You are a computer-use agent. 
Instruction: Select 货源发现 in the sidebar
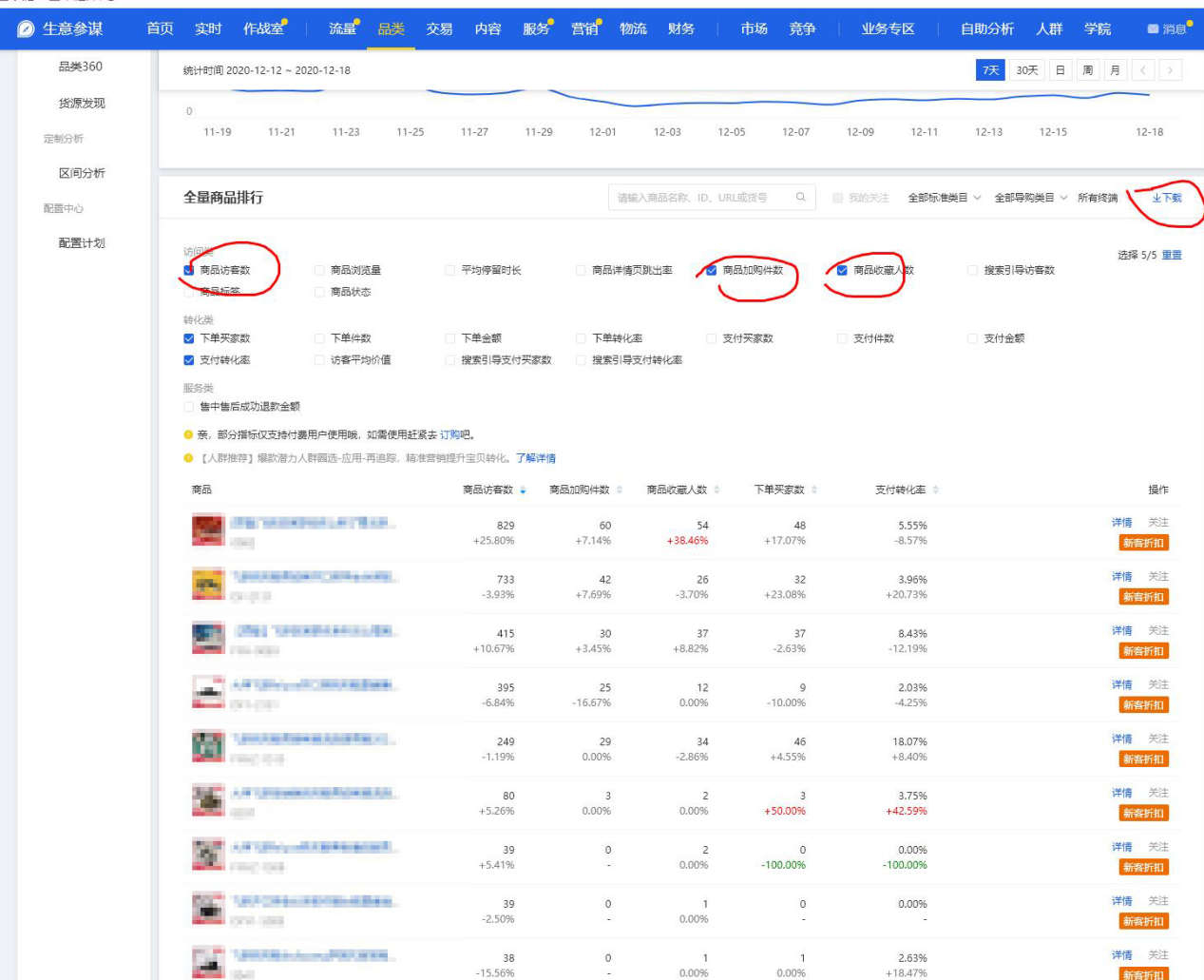click(82, 104)
